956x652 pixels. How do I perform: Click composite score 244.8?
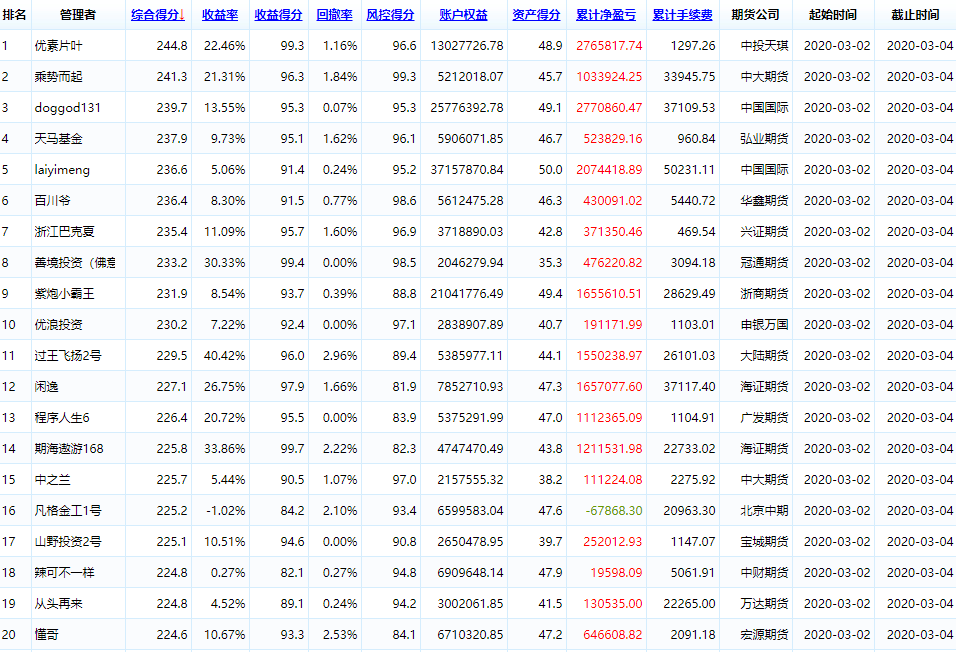point(172,46)
